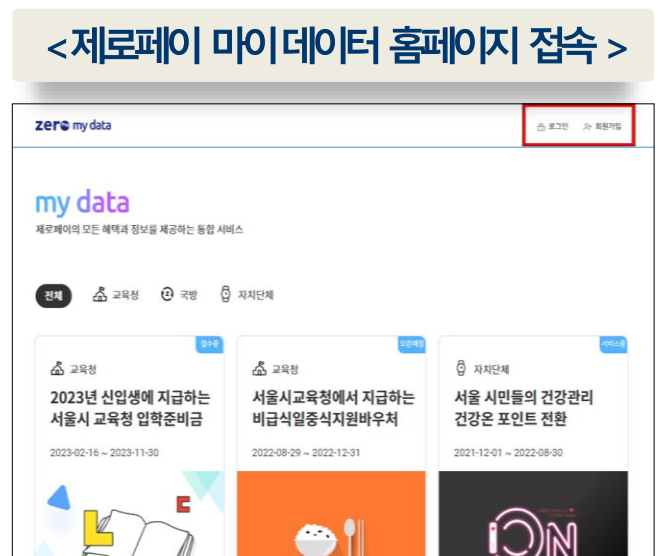Click the 자치단체 filter watch icon
The image size is (667, 556).
[x=225, y=294]
